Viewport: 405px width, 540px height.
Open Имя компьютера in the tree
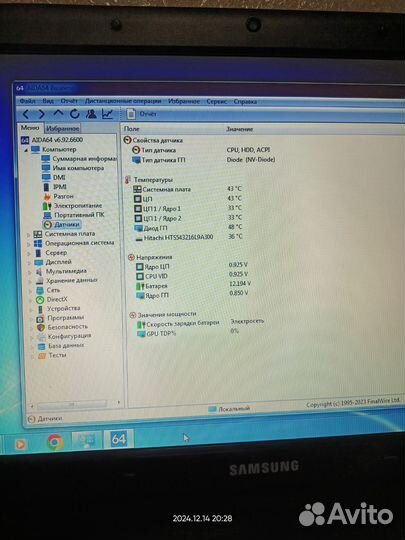73,168
